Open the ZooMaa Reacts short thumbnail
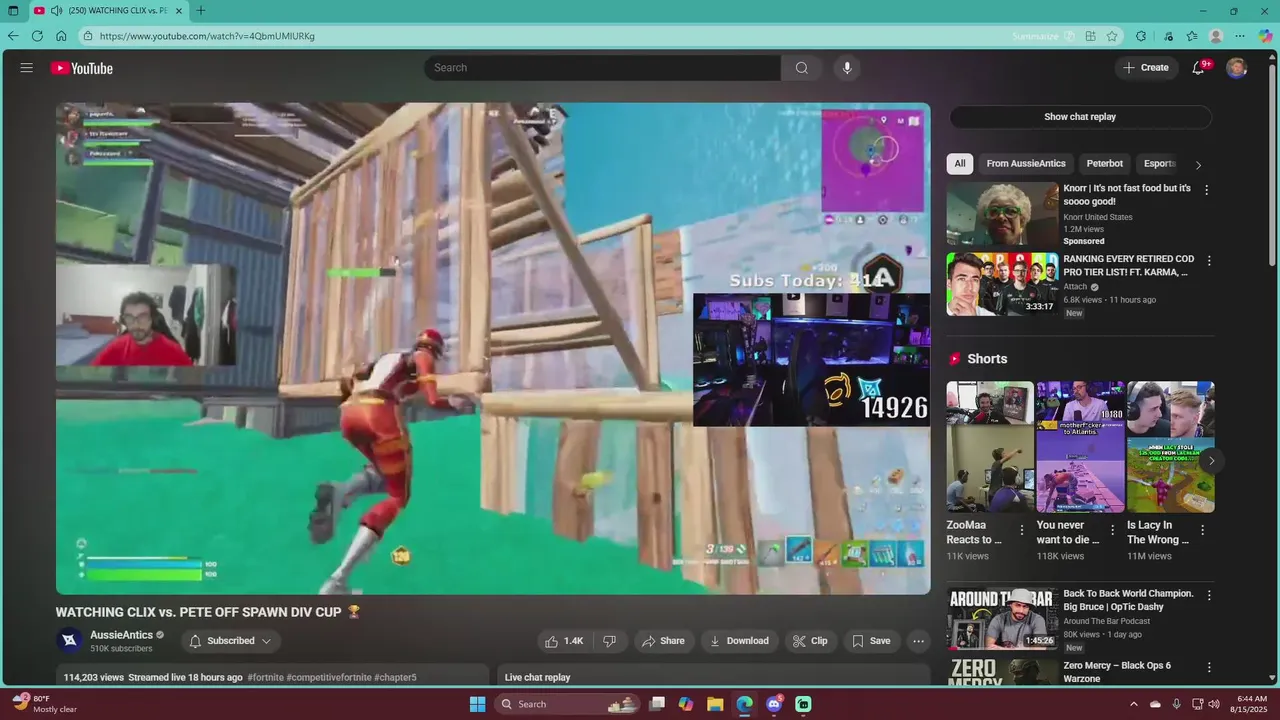This screenshot has height=720, width=1280. click(x=990, y=447)
